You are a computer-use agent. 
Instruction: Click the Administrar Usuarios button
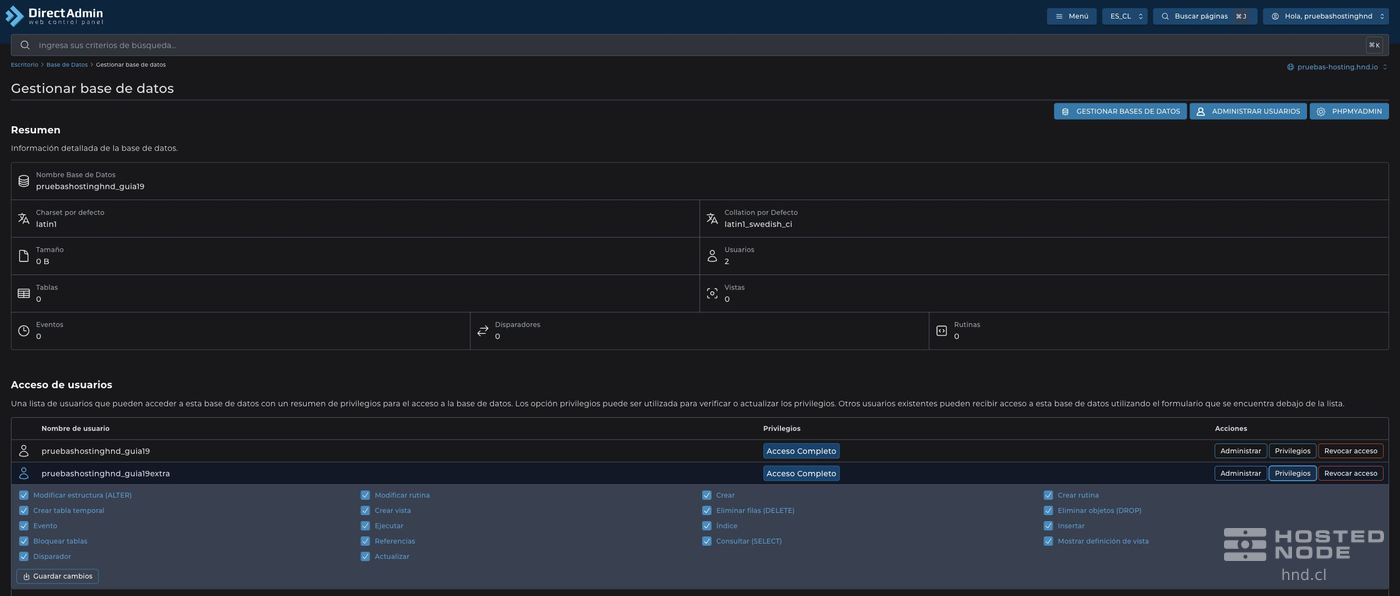pyautogui.click(x=1248, y=111)
